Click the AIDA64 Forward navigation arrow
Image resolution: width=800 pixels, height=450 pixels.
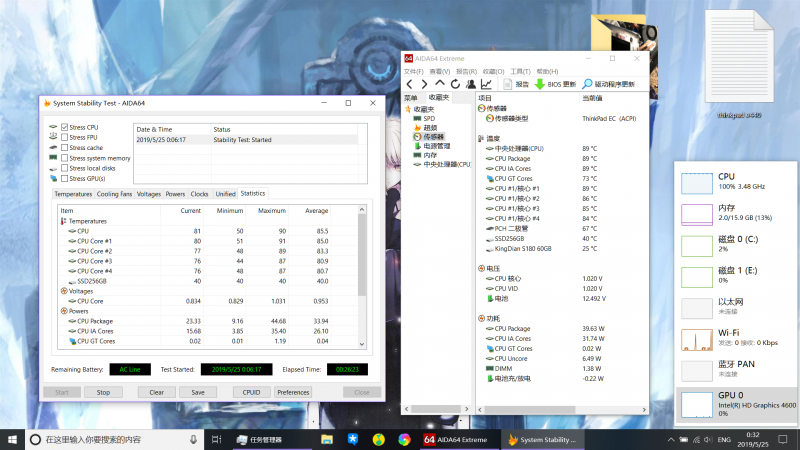click(424, 84)
